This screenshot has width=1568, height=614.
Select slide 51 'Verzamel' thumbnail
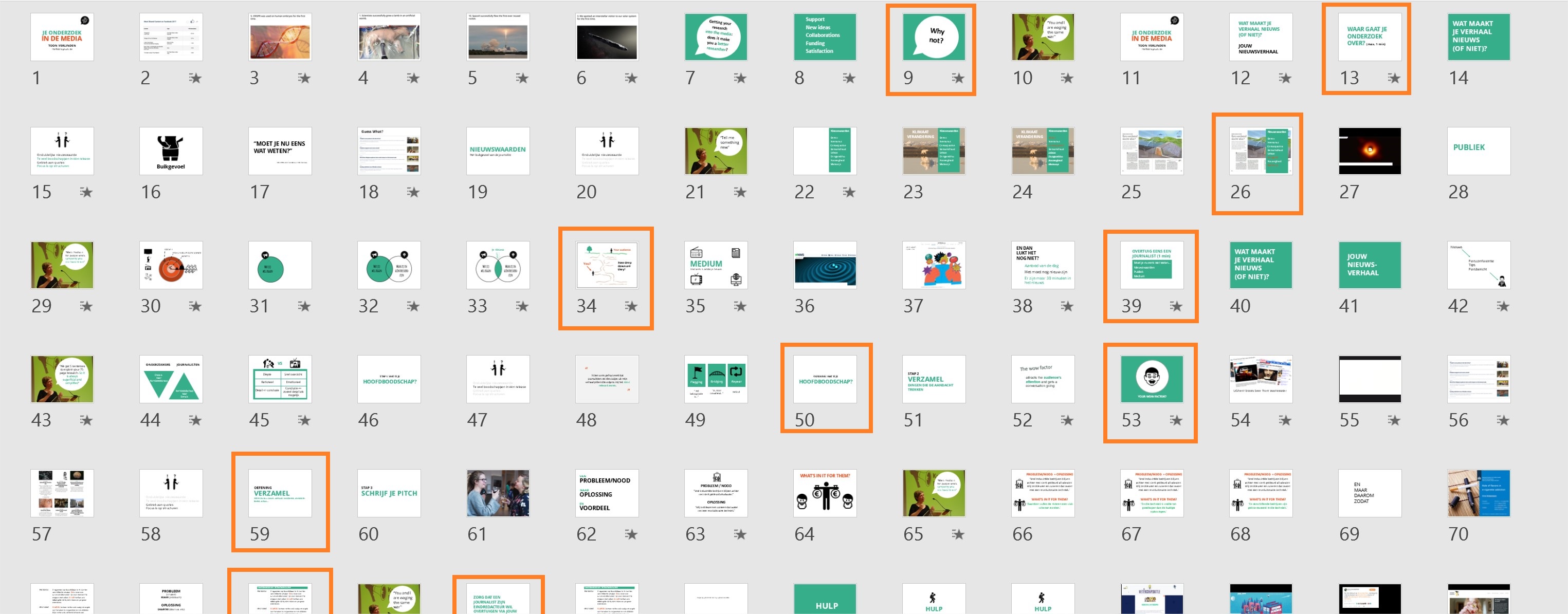click(934, 379)
